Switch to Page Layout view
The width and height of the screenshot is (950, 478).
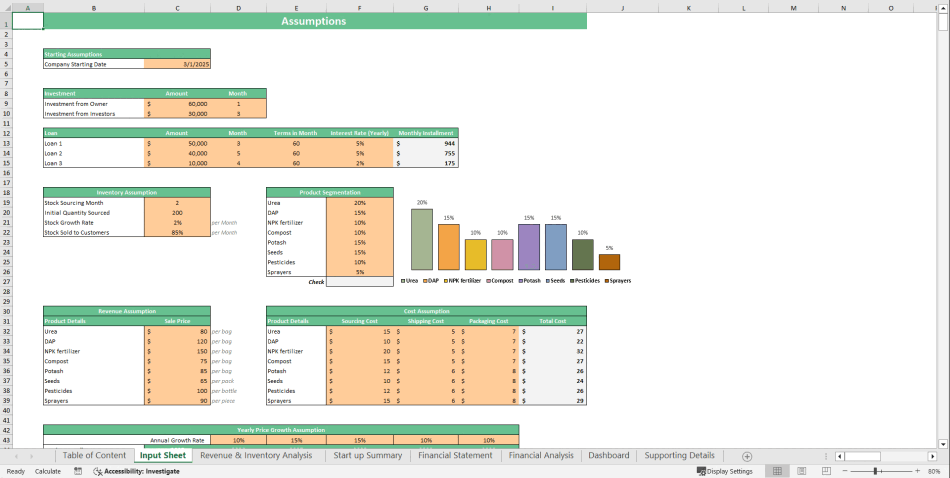(x=801, y=471)
